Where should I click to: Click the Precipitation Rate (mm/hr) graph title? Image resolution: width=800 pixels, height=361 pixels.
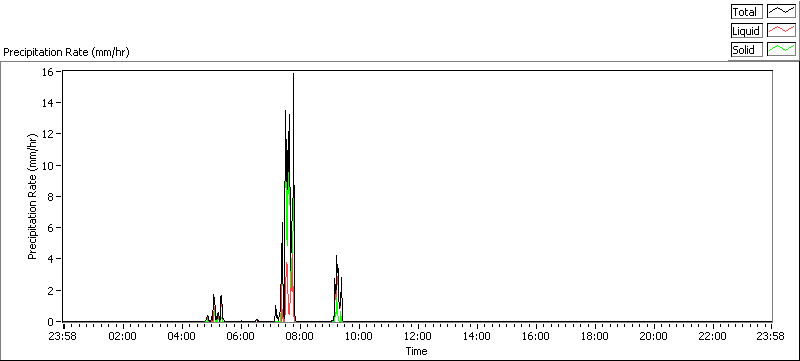pos(67,53)
